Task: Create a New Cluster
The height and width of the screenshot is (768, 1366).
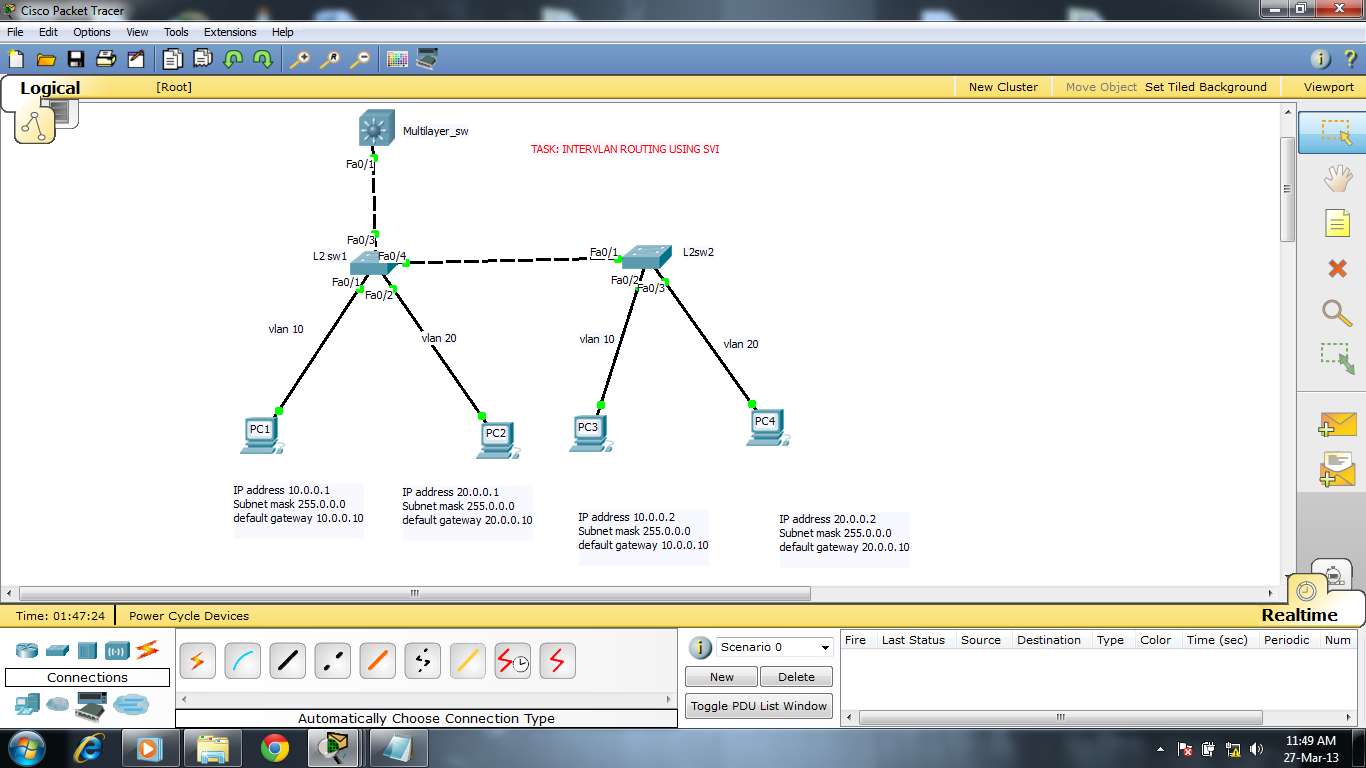Action: click(1003, 86)
